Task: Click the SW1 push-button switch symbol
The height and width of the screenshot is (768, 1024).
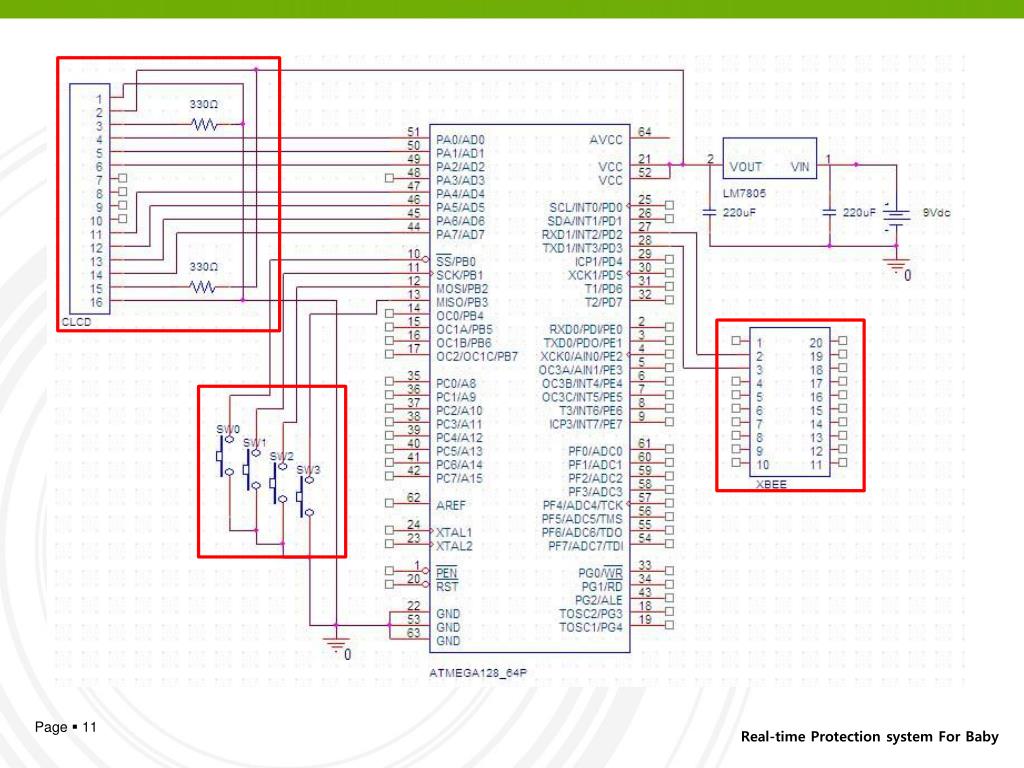Action: pyautogui.click(x=252, y=469)
